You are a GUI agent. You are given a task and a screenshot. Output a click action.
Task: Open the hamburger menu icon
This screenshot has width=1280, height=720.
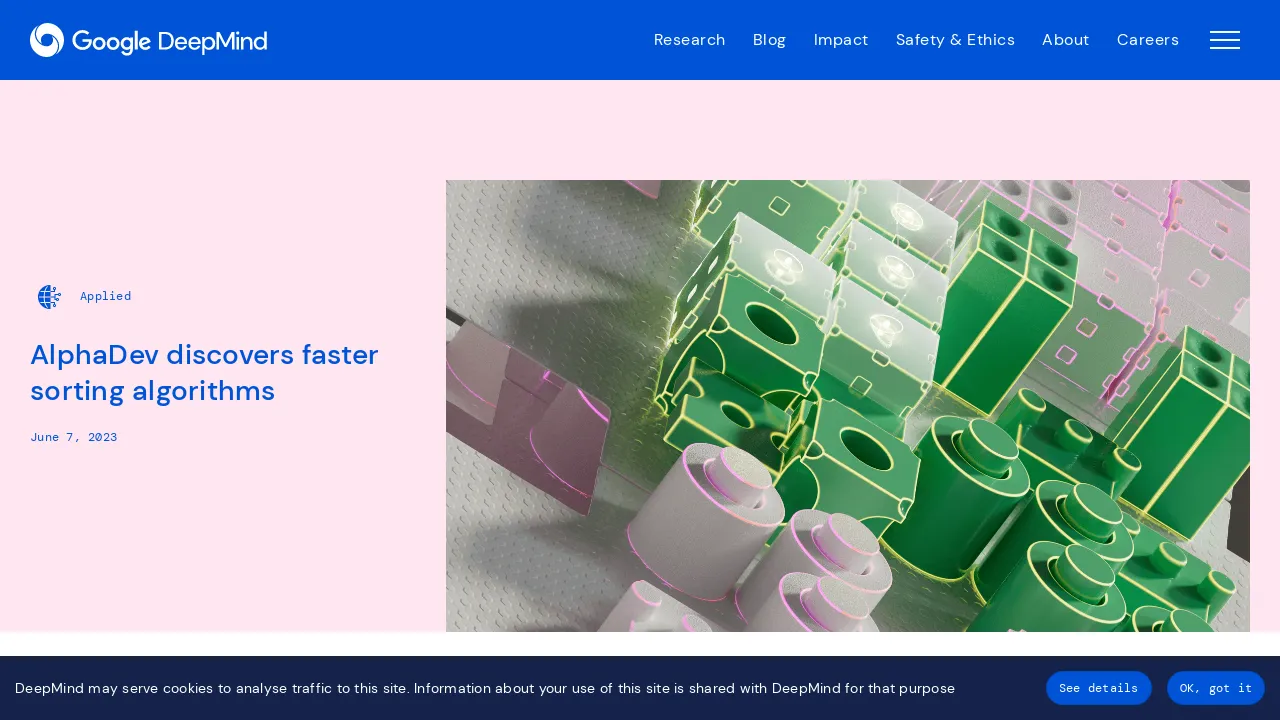click(x=1225, y=40)
